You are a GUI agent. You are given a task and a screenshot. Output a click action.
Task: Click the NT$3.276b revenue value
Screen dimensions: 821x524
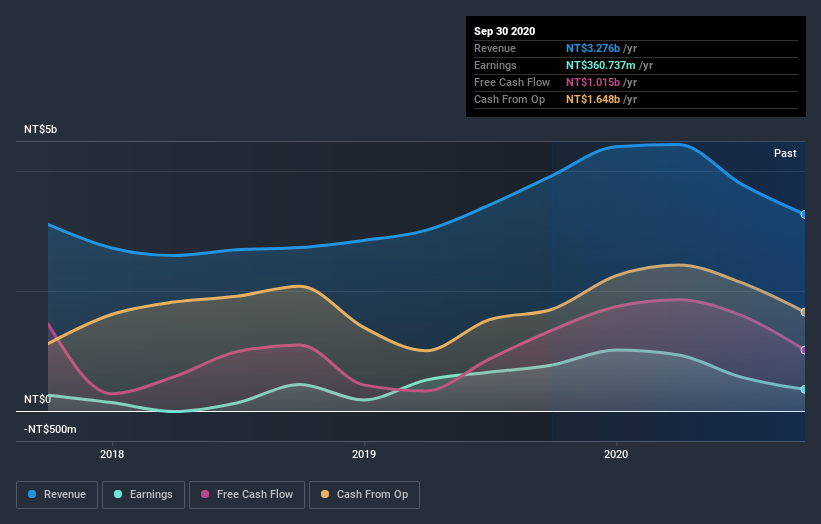pyautogui.click(x=593, y=48)
